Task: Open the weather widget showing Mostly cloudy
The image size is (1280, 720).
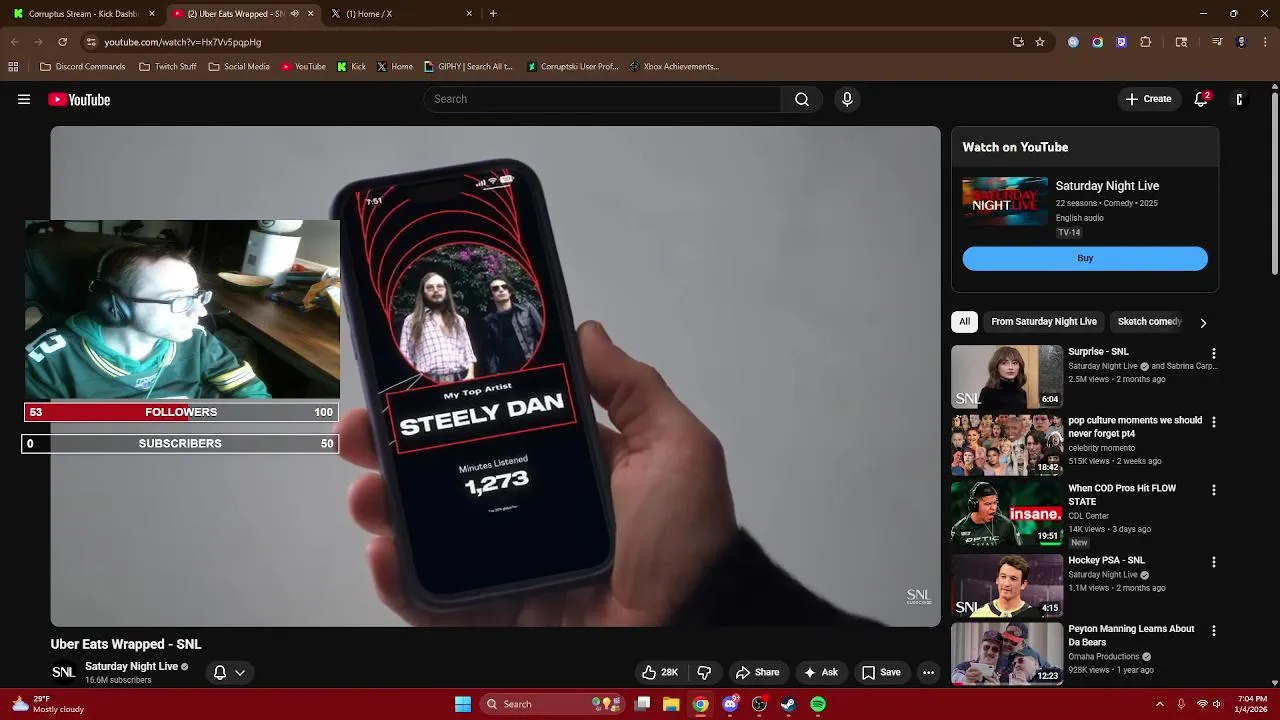Action: pyautogui.click(x=48, y=704)
